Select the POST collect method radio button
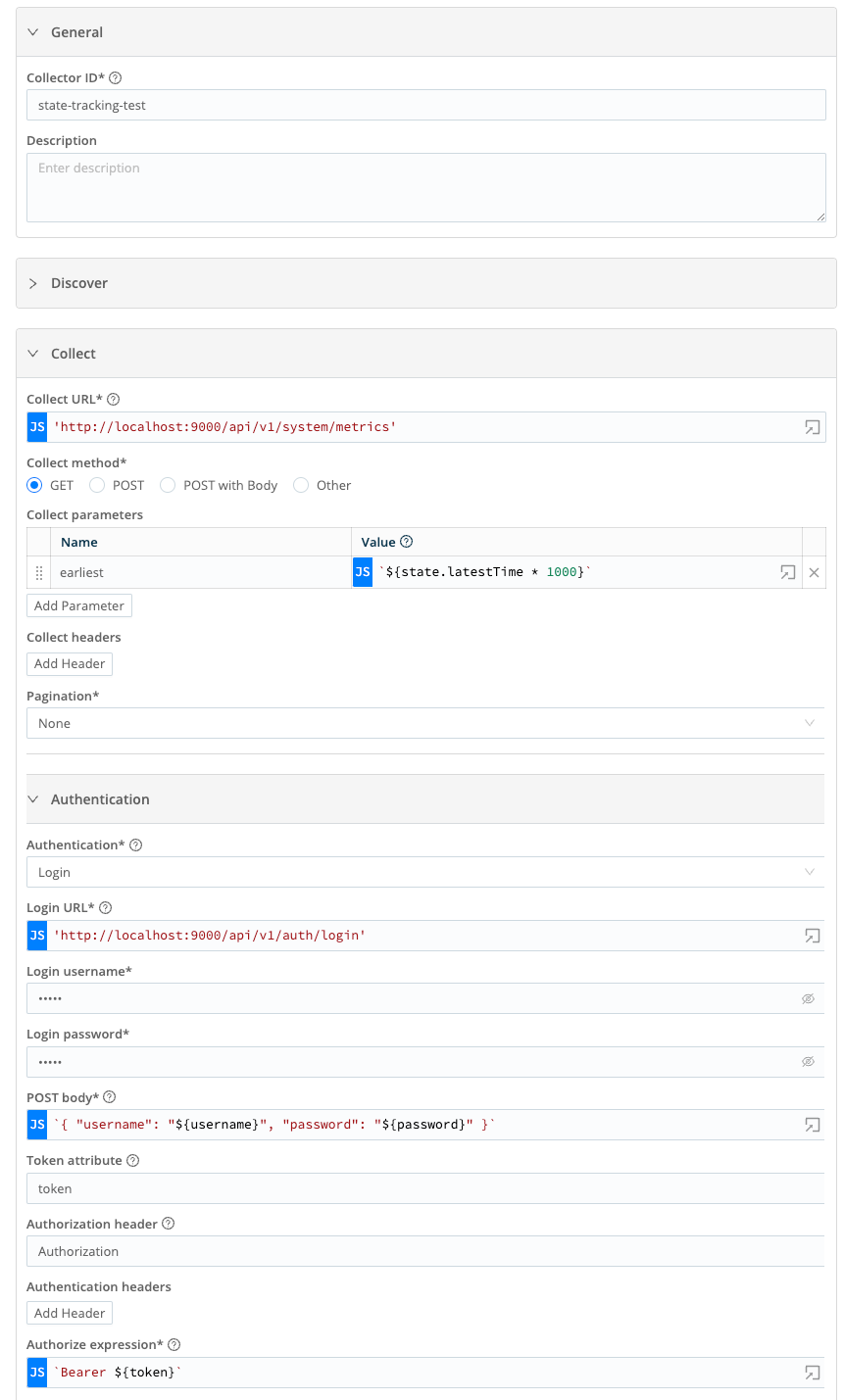844x1400 pixels. pos(97,485)
